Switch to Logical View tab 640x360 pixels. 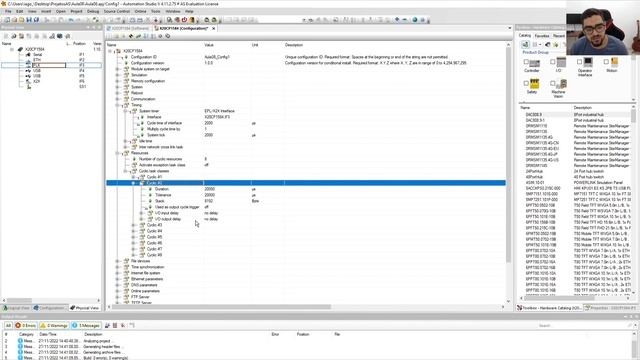(x=16, y=308)
